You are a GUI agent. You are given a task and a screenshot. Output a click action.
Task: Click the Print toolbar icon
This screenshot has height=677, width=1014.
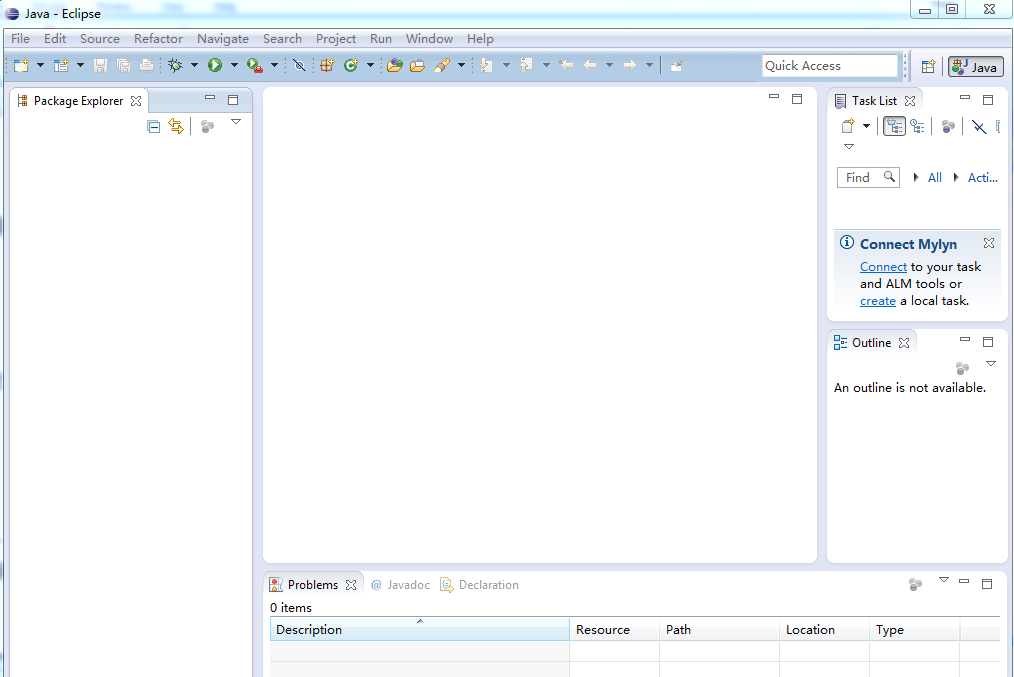[147, 65]
